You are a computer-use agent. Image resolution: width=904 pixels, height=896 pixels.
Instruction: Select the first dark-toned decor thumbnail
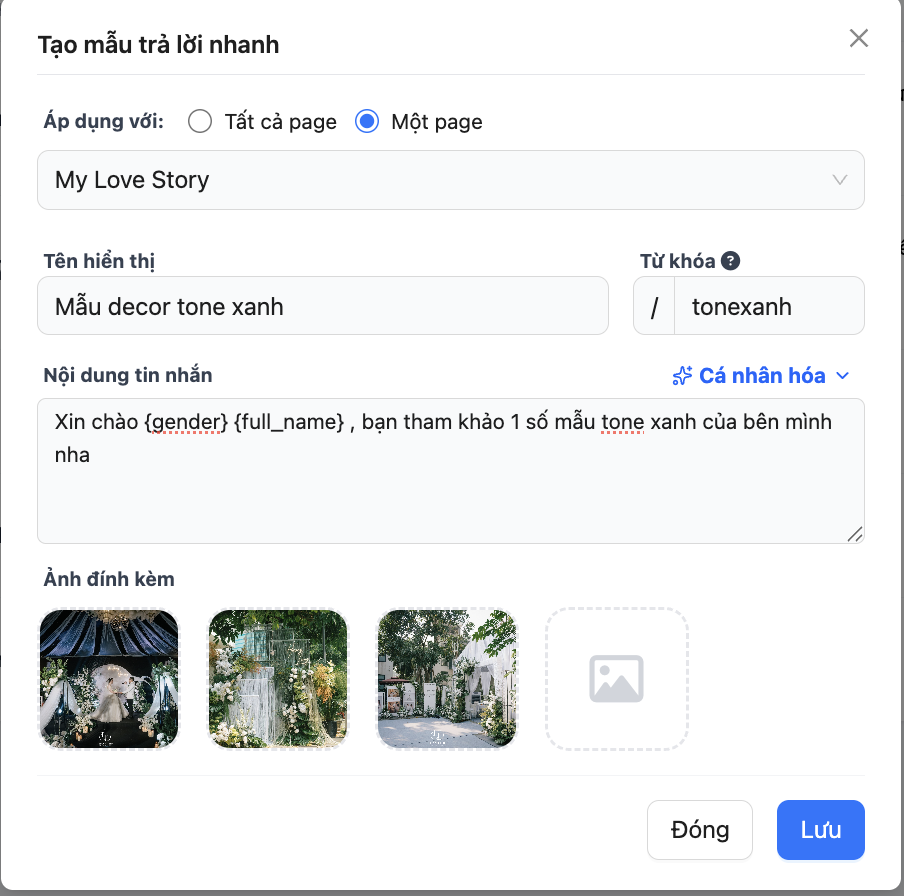click(108, 679)
